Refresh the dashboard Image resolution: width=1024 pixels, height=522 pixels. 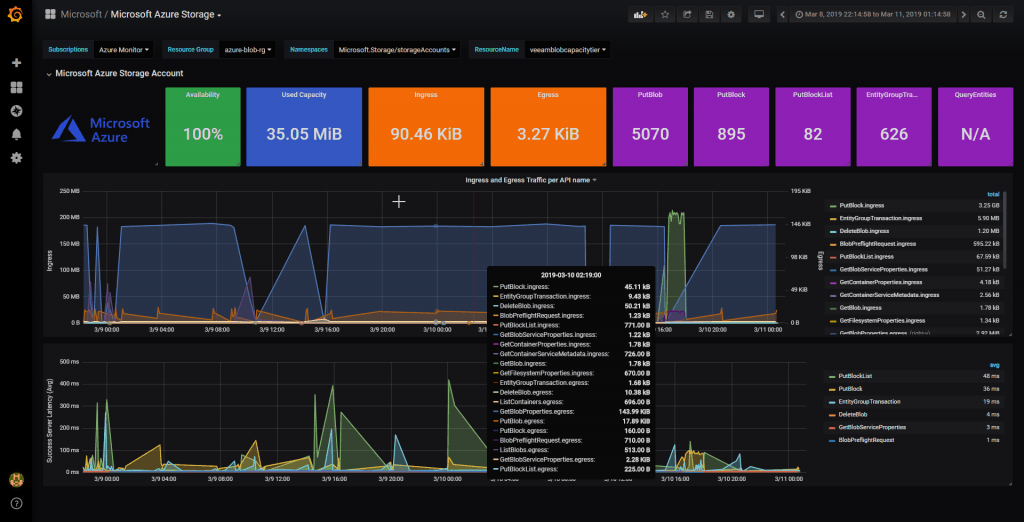tap(1004, 14)
